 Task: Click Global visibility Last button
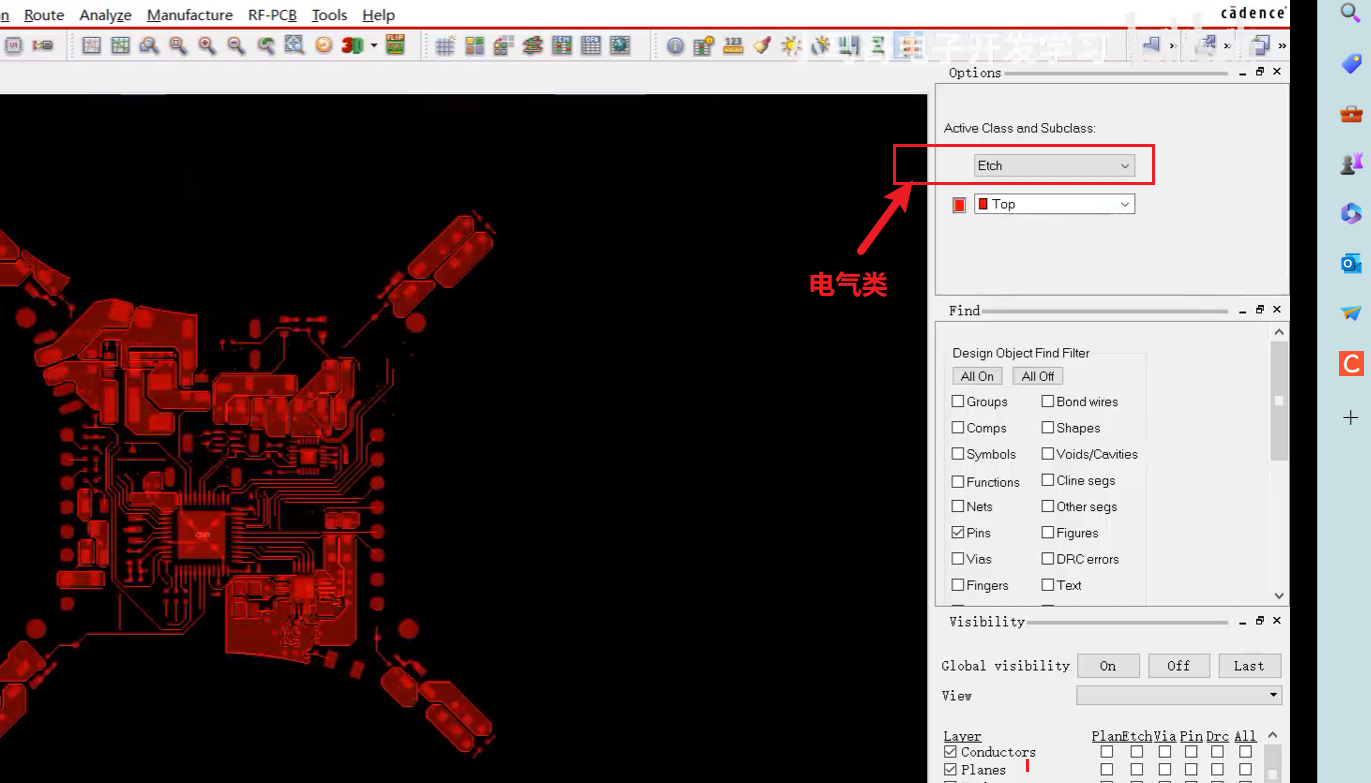tap(1249, 666)
